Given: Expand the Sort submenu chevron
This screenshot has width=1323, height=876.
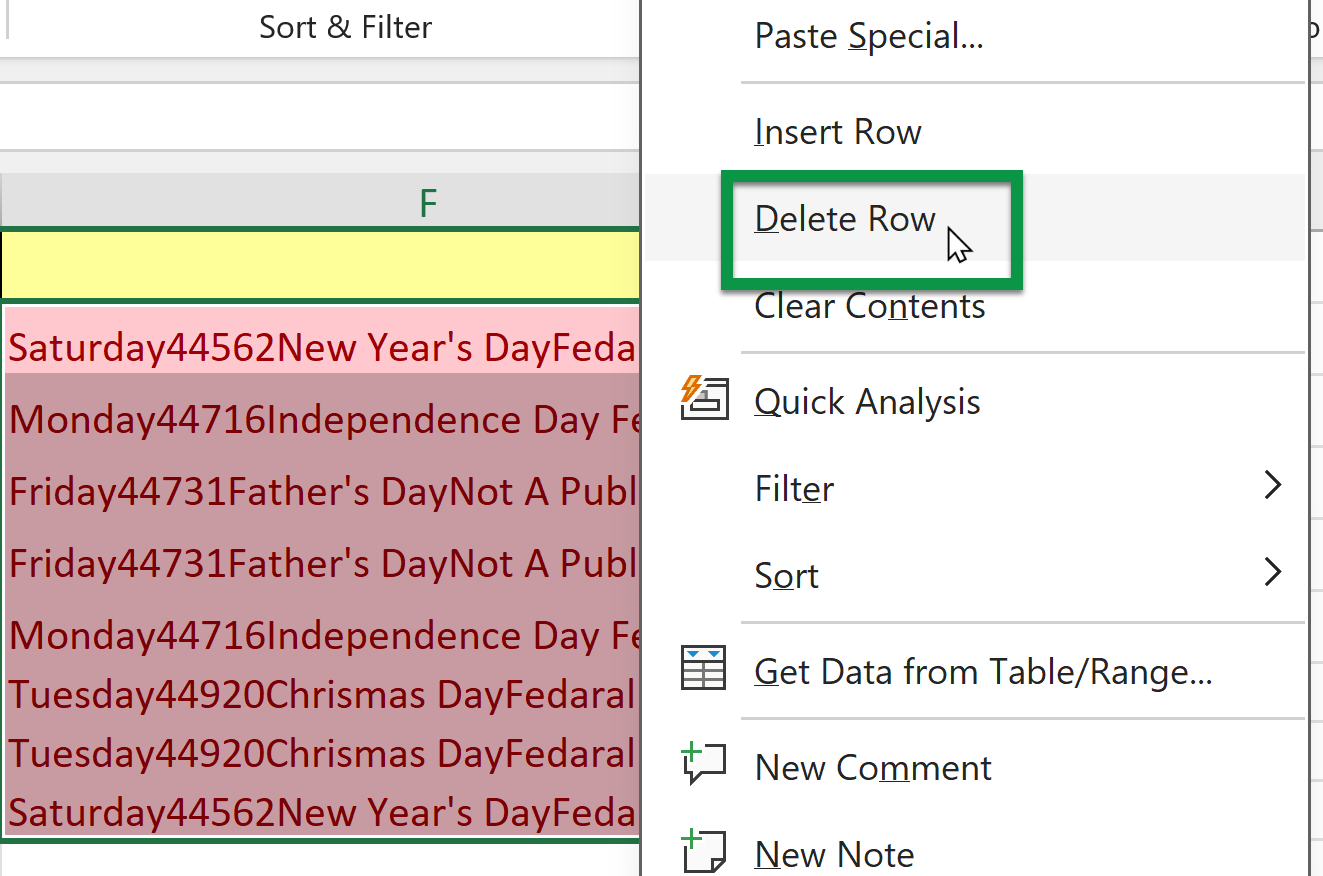Looking at the screenshot, I should 1272,571.
